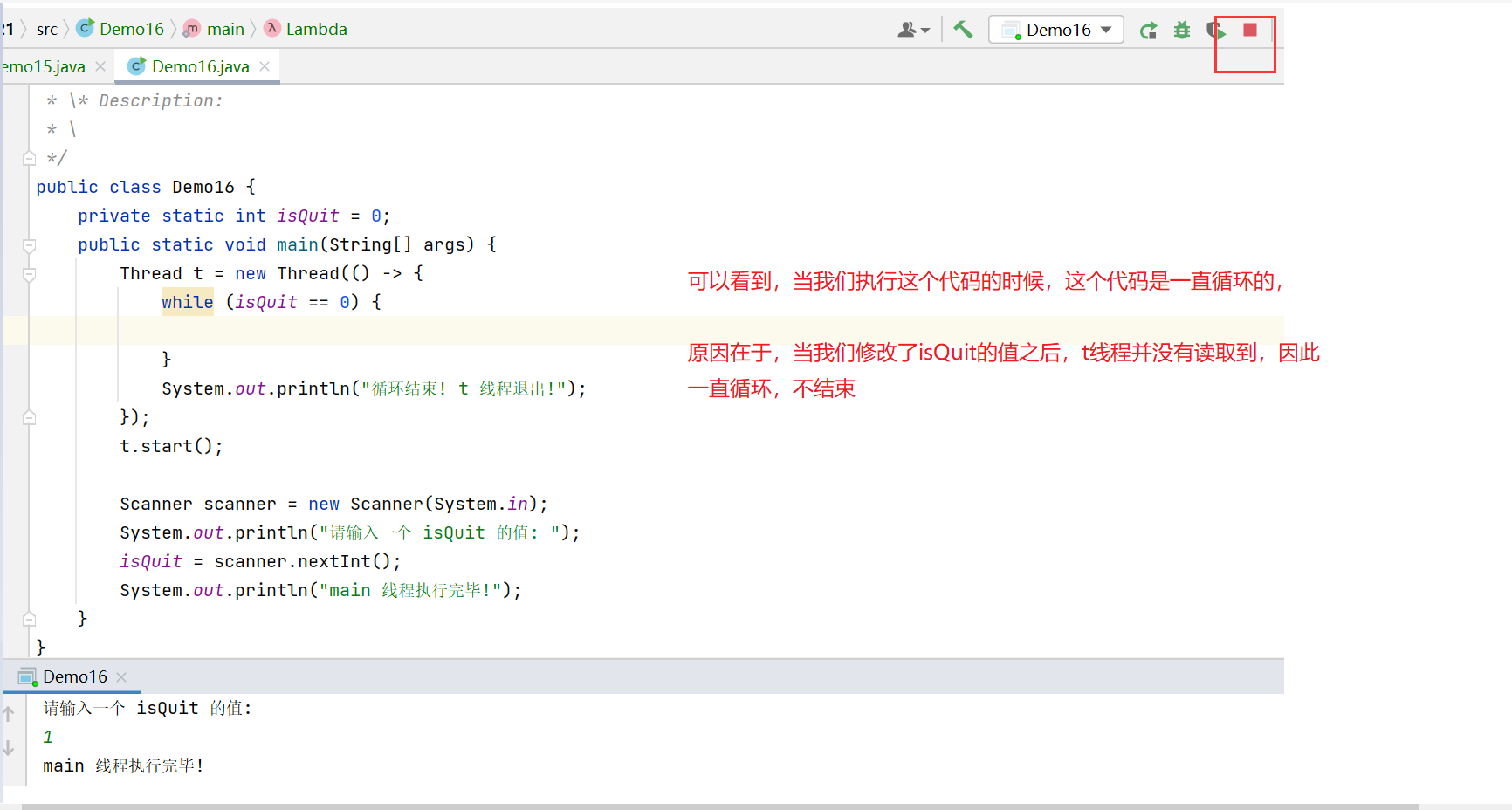Image resolution: width=1512 pixels, height=810 pixels.
Task: Click the 'isQuit' field declaration
Action: 307,216
